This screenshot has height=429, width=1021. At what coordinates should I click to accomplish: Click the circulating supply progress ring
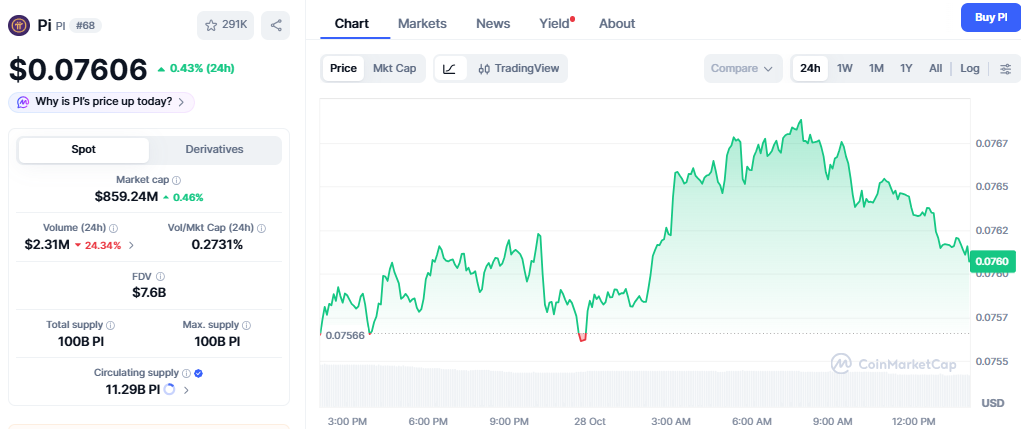[x=169, y=390]
